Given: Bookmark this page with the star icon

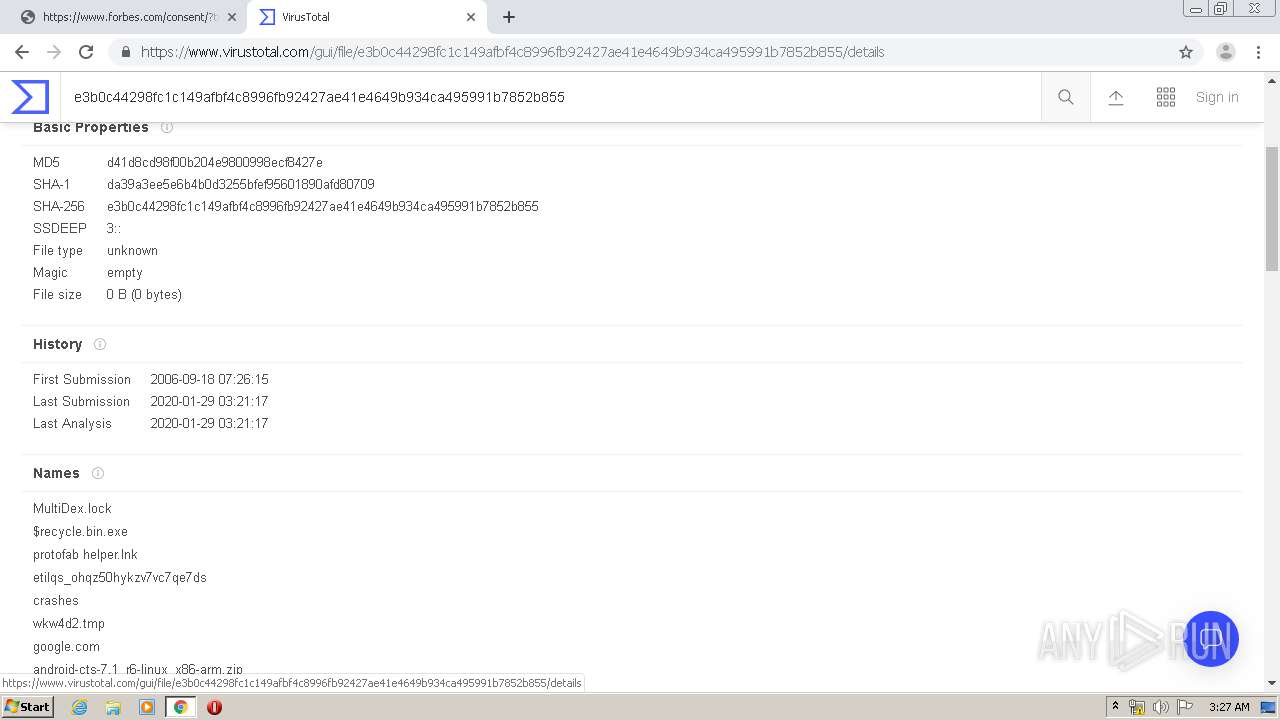Looking at the screenshot, I should point(1186,52).
